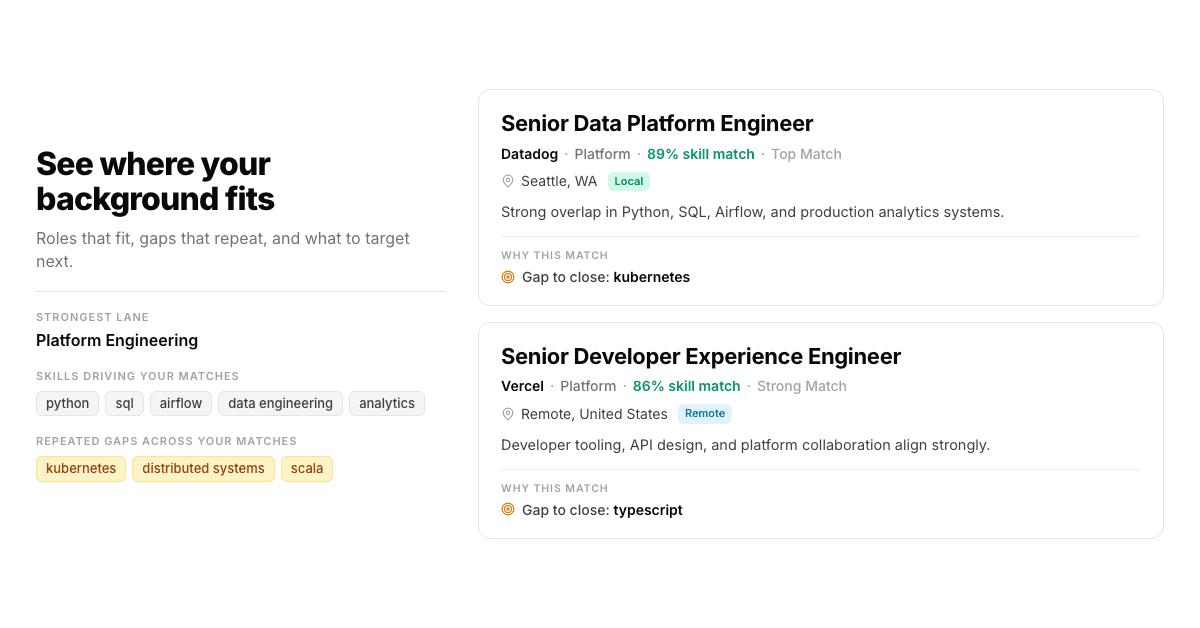Select the data engineering skill chip

coord(280,403)
